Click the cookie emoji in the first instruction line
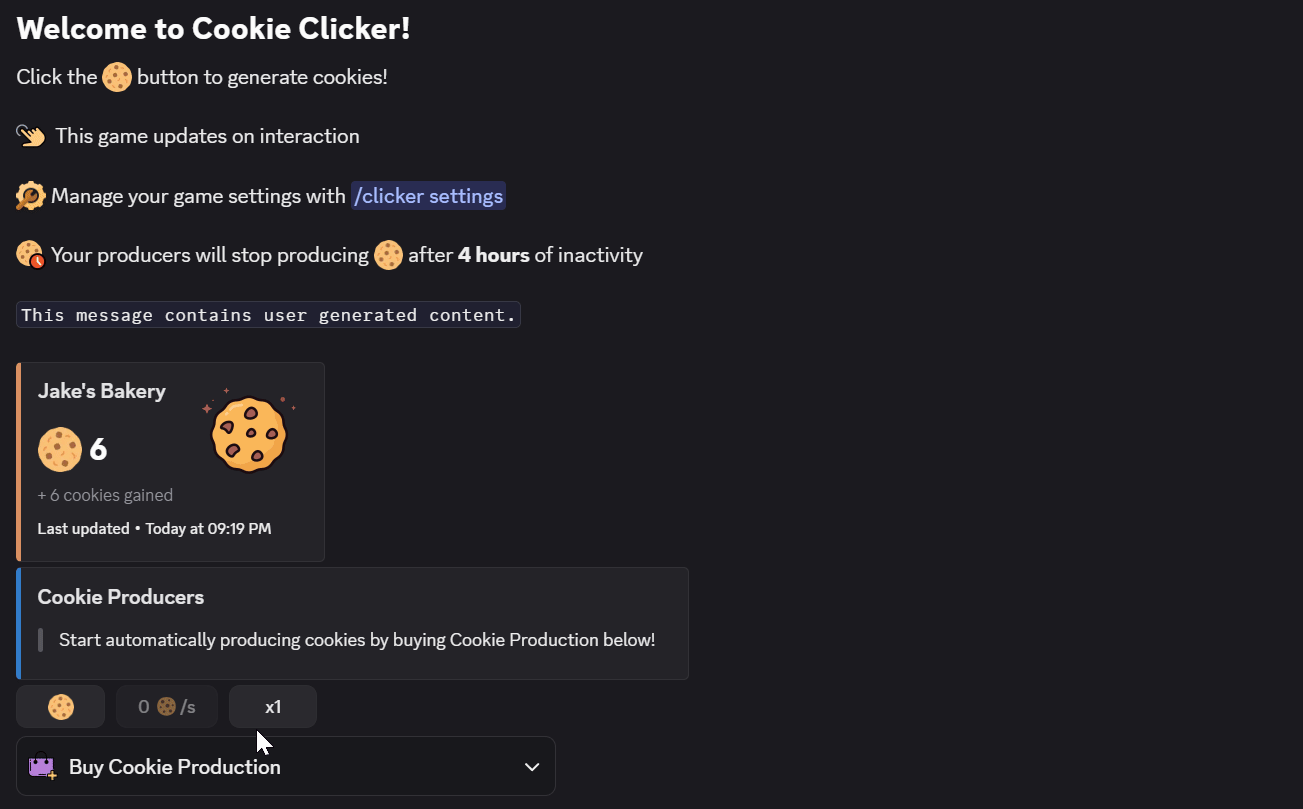Image resolution: width=1303 pixels, height=809 pixels. (x=117, y=77)
